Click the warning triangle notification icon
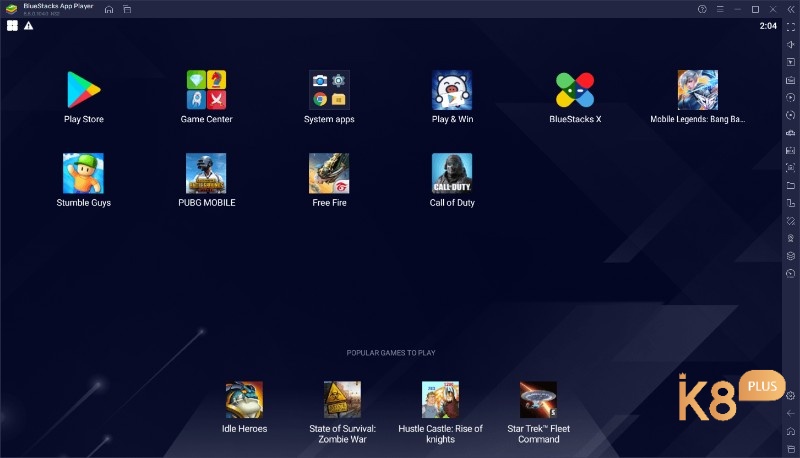This screenshot has width=800, height=458. pyautogui.click(x=29, y=26)
